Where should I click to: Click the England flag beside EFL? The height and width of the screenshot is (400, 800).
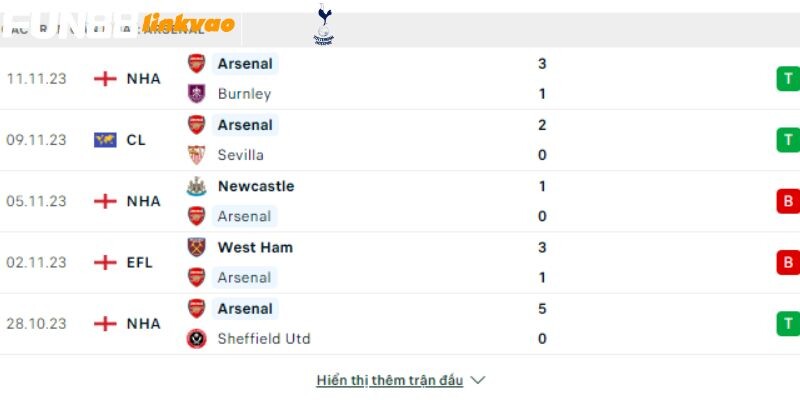(105, 263)
